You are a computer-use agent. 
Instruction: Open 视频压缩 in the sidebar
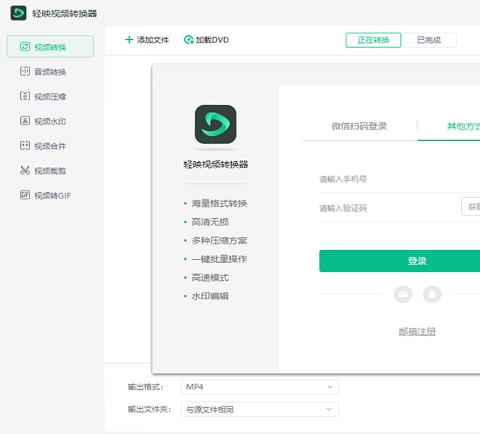[x=50, y=96]
